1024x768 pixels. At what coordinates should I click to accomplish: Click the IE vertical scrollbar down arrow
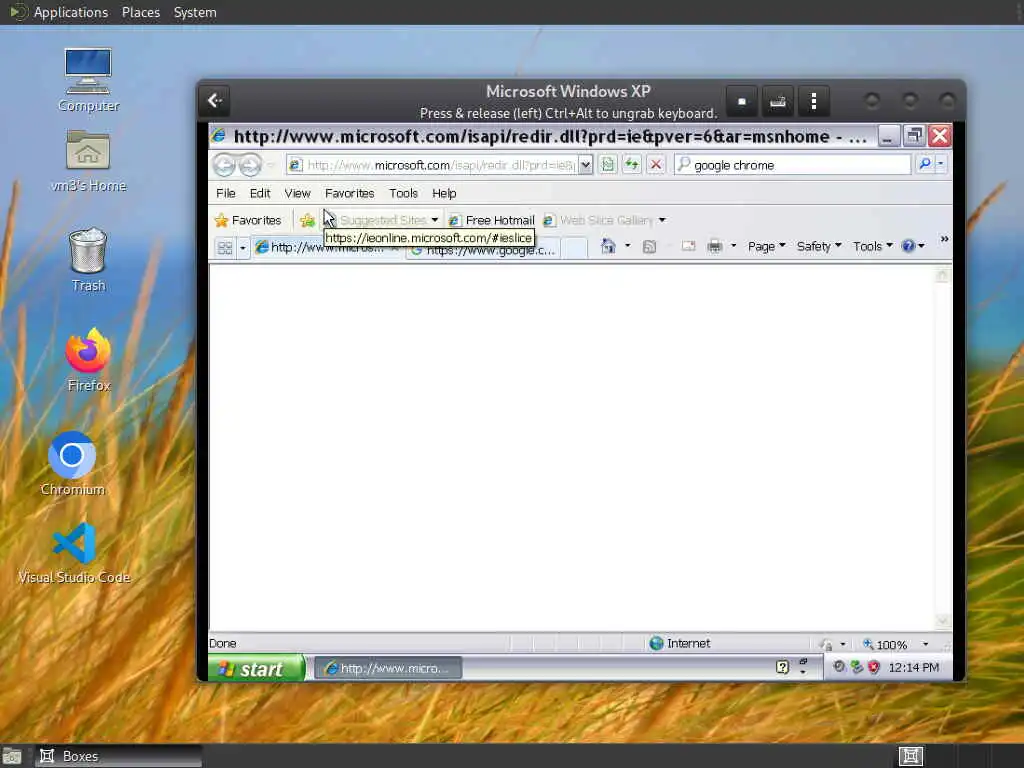(942, 620)
